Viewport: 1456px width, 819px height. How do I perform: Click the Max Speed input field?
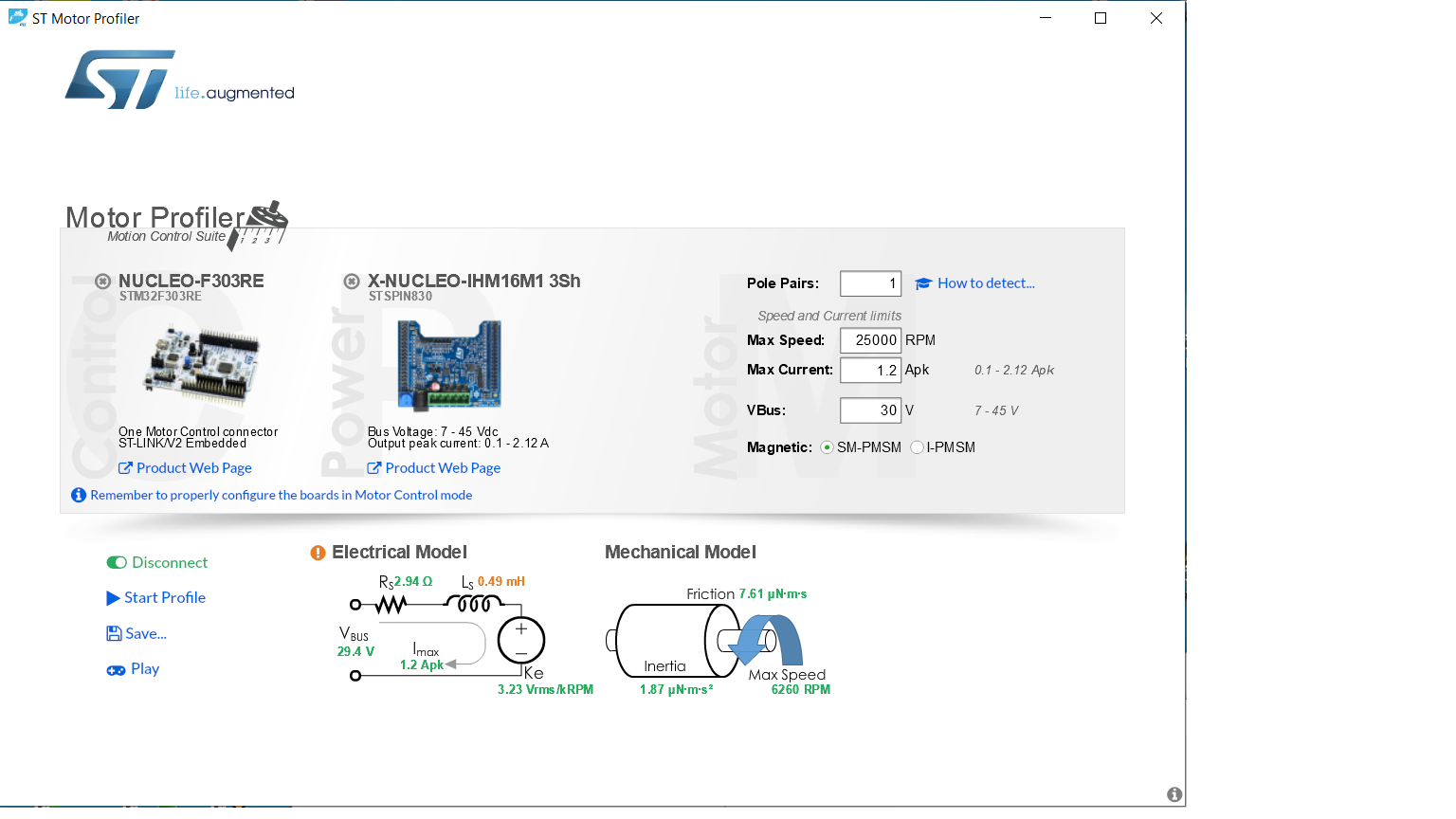click(870, 340)
